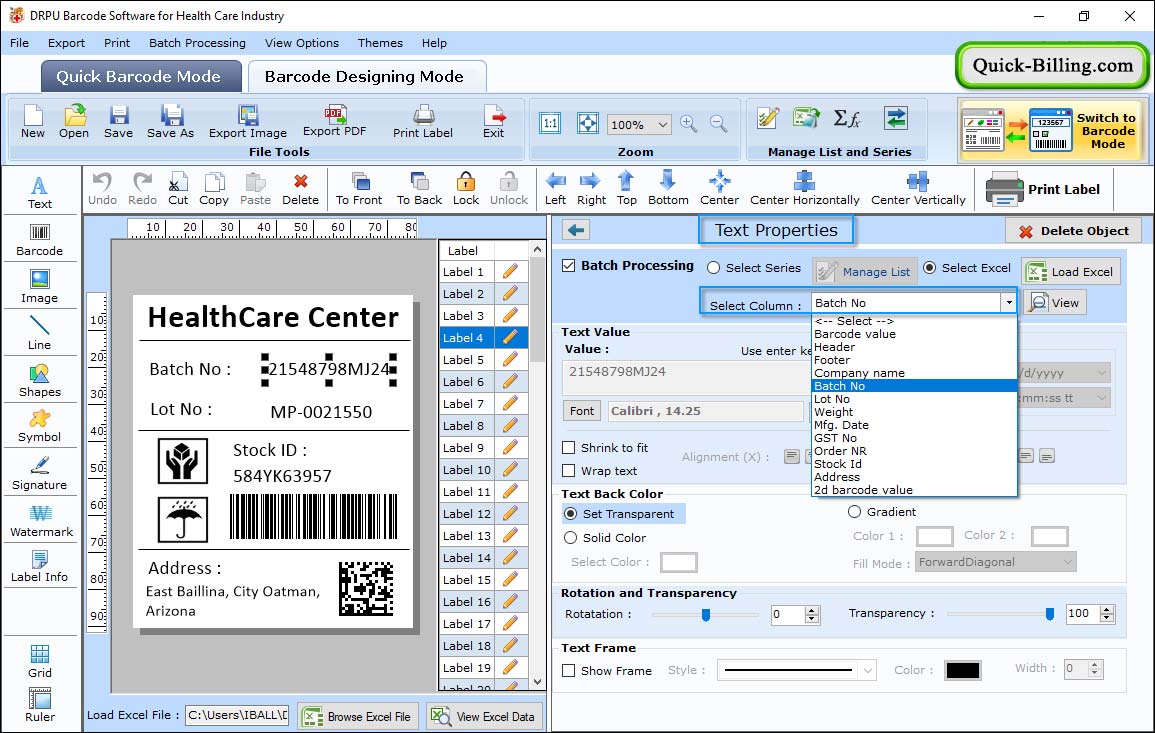The image size is (1155, 733).
Task: Uncheck the Batch Processing checkbox
Action: 569,265
